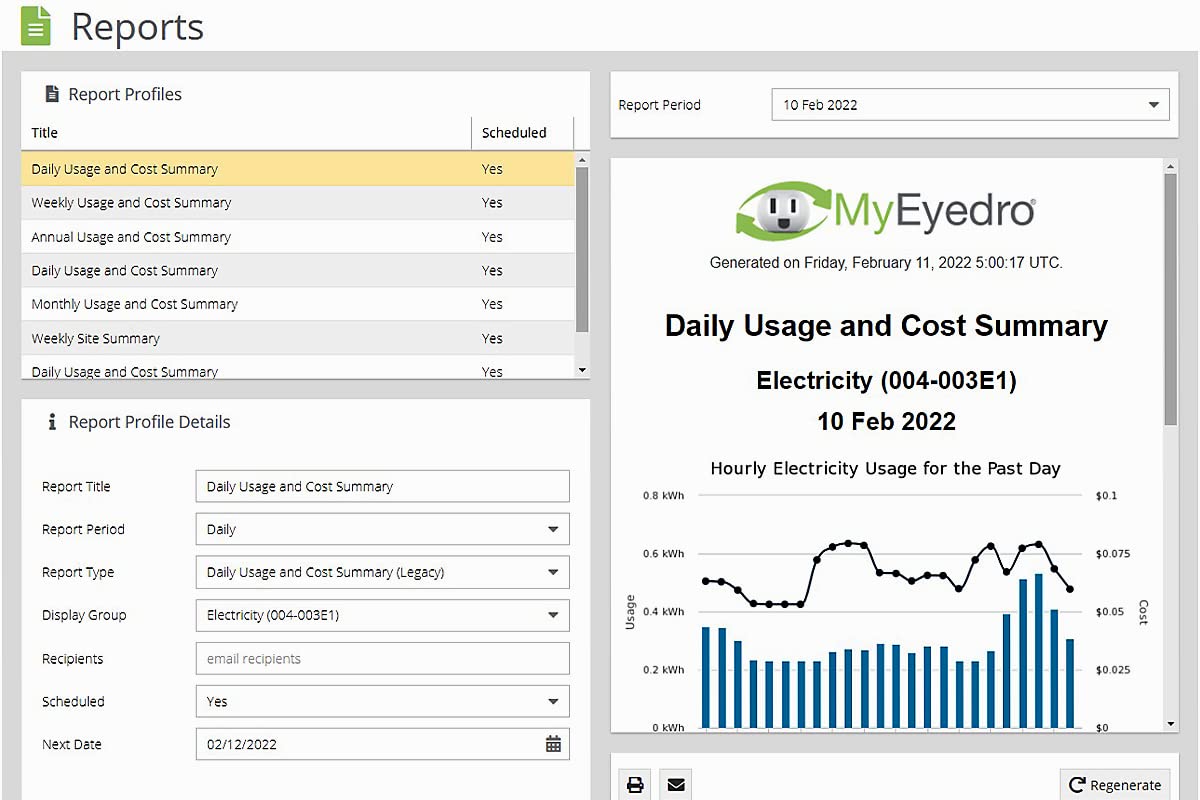This screenshot has width=1200, height=800.
Task: Click the Electricity (004-003E1) report subtitle
Action: coord(886,380)
